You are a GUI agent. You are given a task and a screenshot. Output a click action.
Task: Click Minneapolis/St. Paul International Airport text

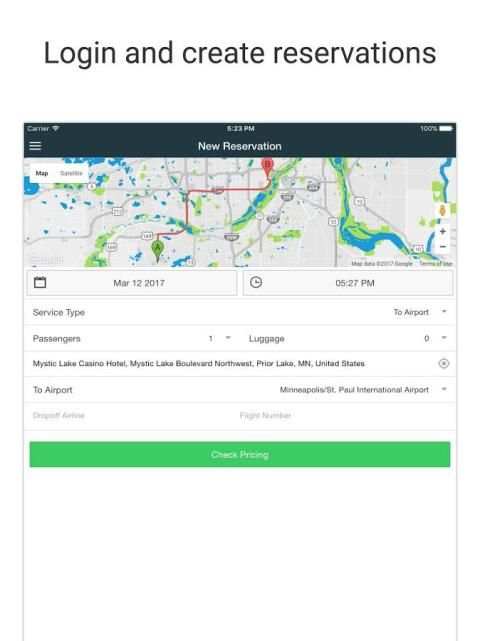[x=354, y=390]
